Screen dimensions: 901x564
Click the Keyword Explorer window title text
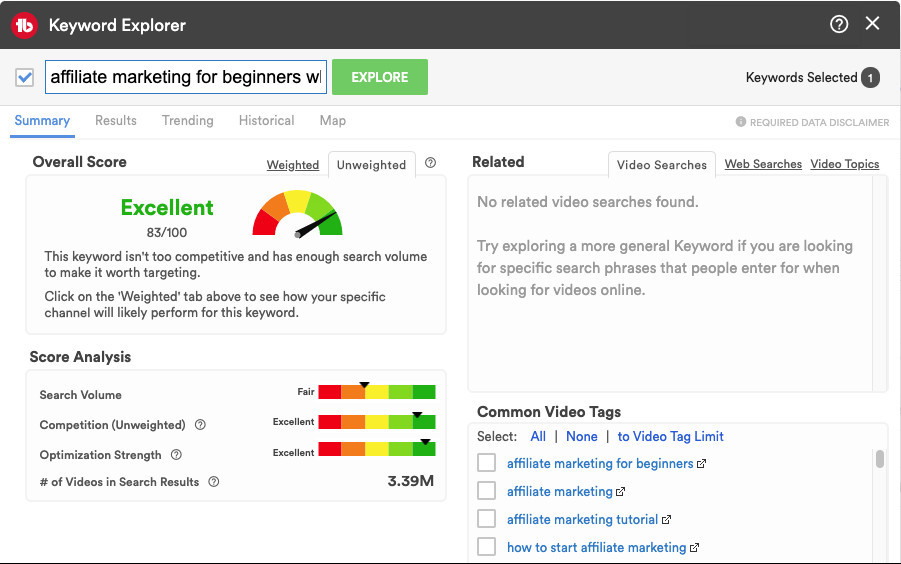coord(117,25)
